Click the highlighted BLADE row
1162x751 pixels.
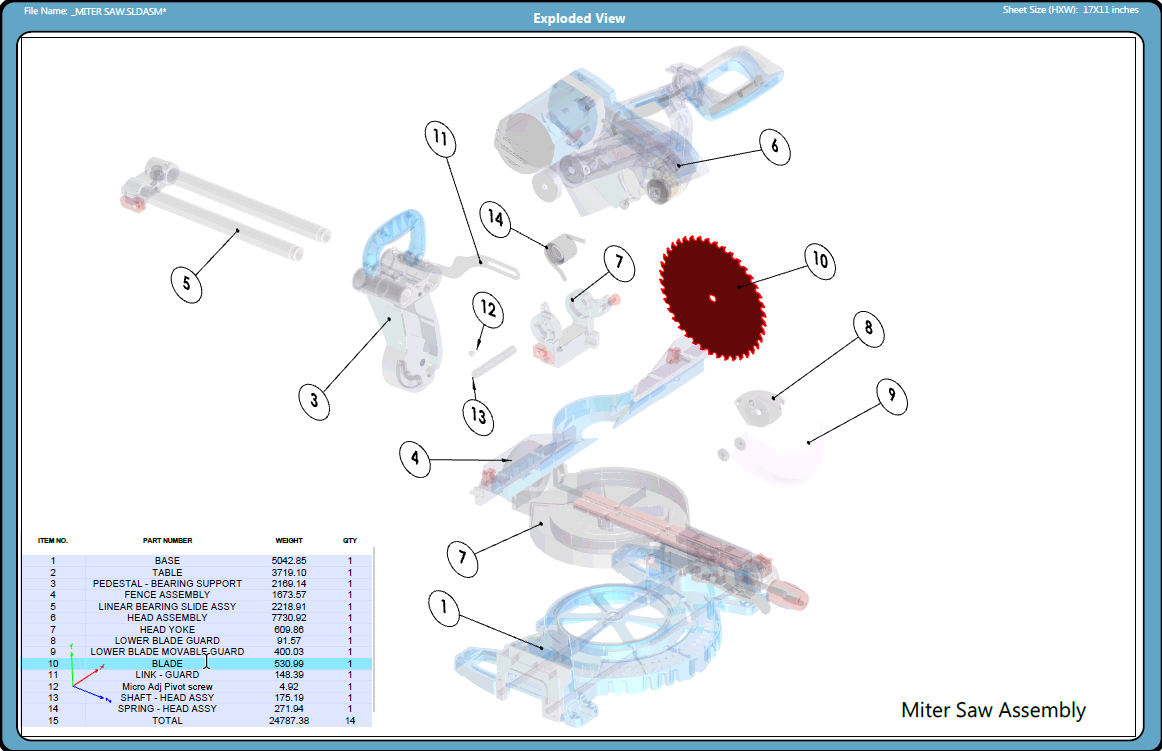[x=197, y=664]
